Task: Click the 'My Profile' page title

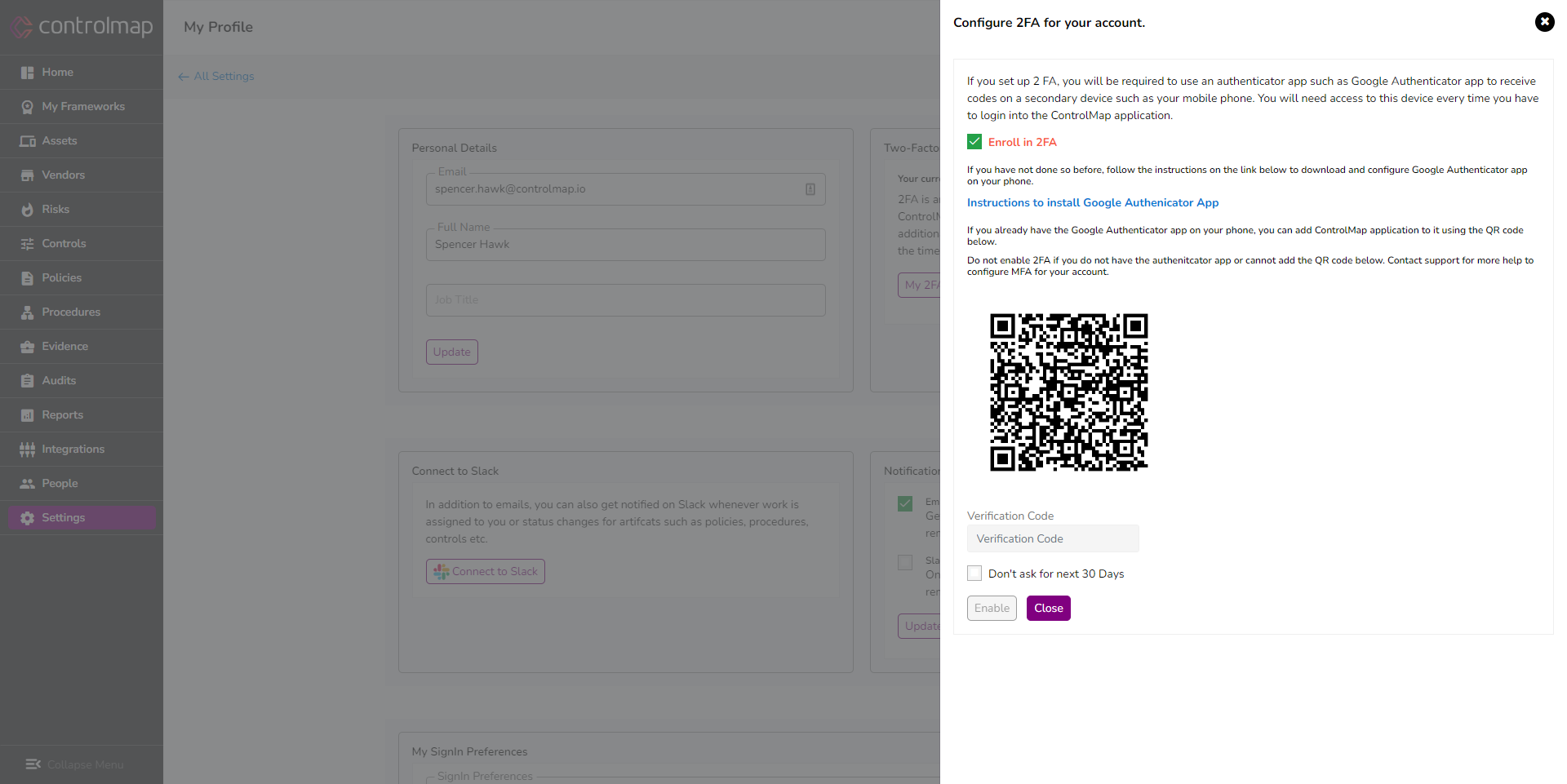Action: [219, 27]
